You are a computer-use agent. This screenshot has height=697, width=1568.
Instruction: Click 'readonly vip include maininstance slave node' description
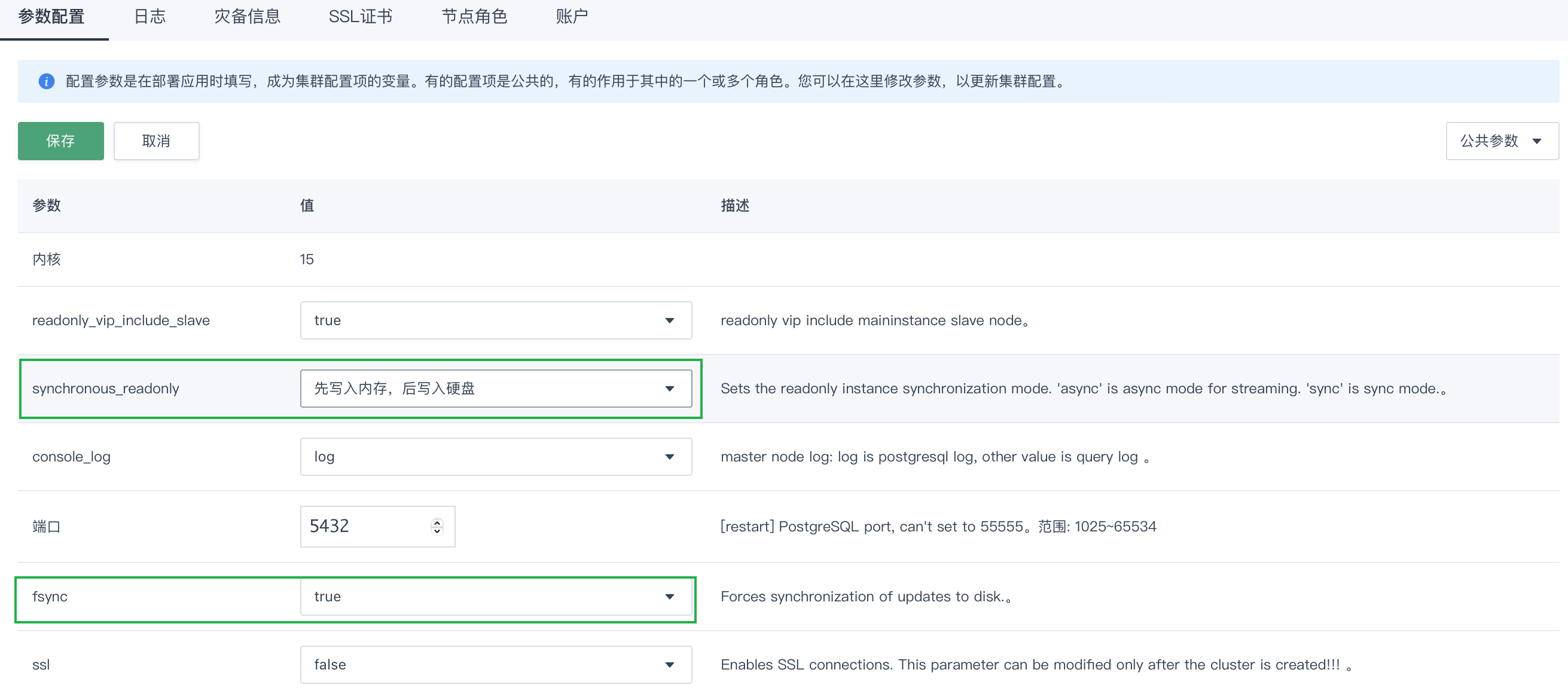pyautogui.click(x=875, y=320)
